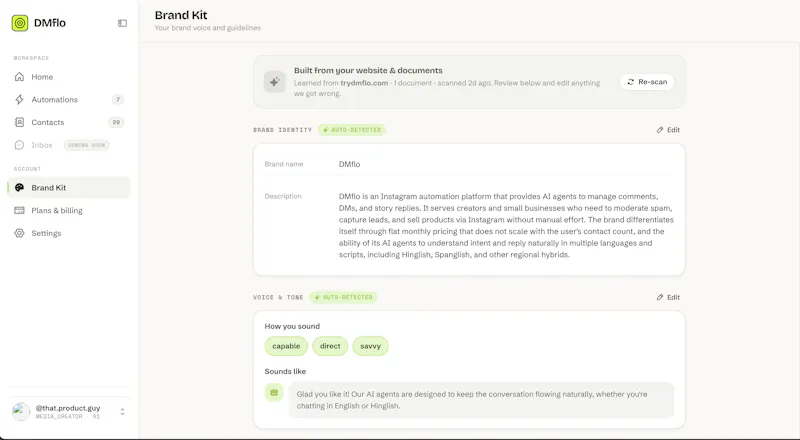Open the Home page

click(69, 77)
